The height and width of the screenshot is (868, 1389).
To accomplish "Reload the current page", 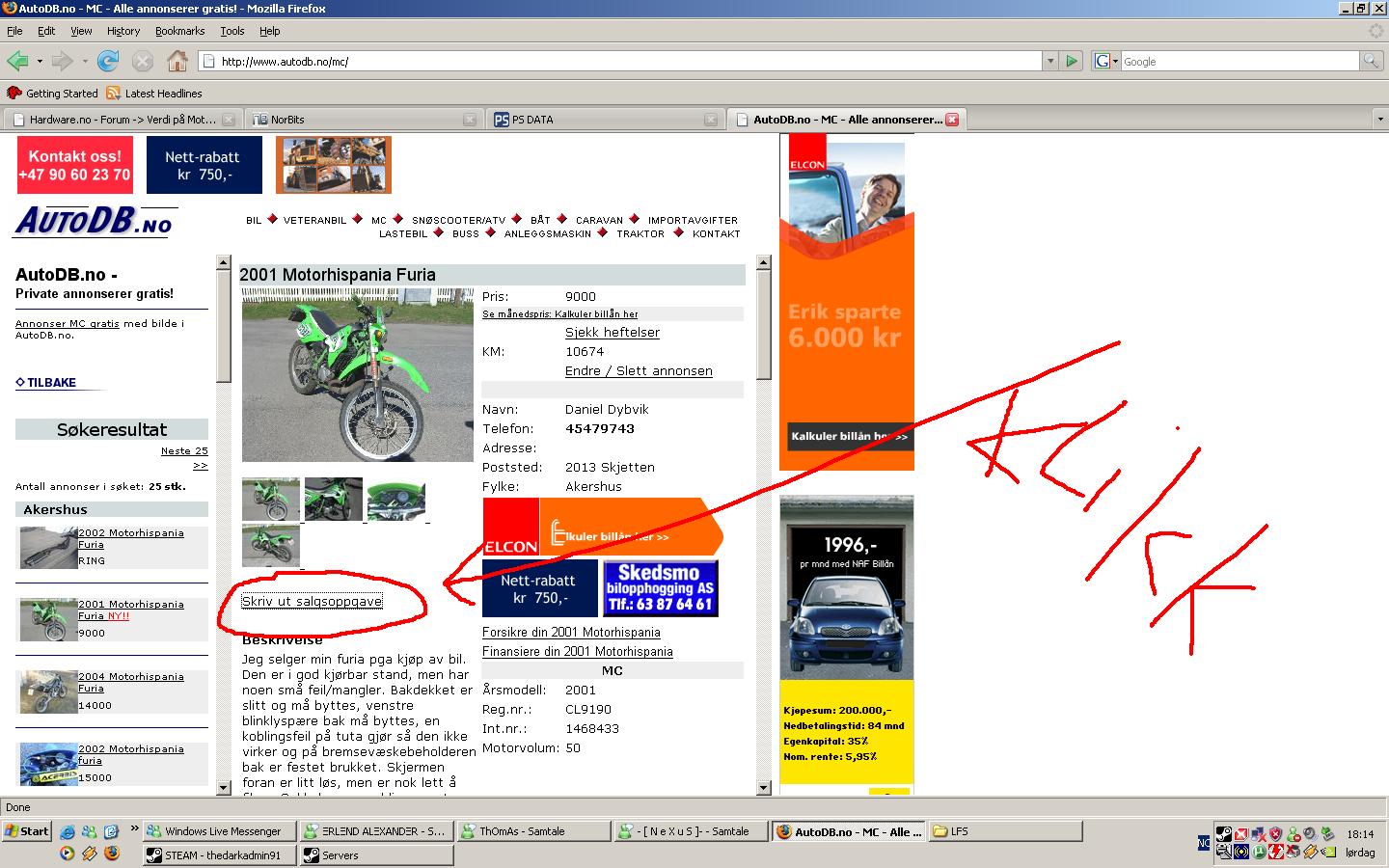I will (108, 61).
